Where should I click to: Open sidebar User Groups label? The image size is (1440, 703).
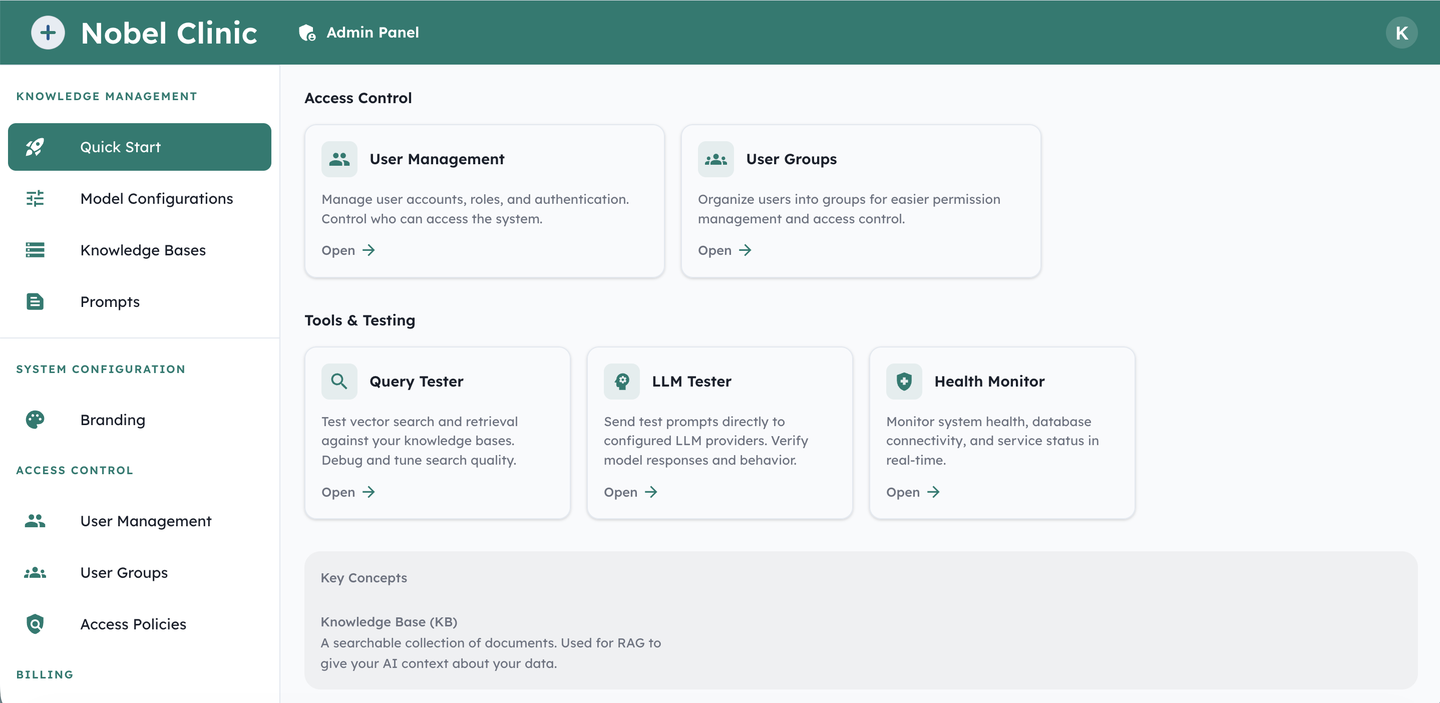point(124,573)
